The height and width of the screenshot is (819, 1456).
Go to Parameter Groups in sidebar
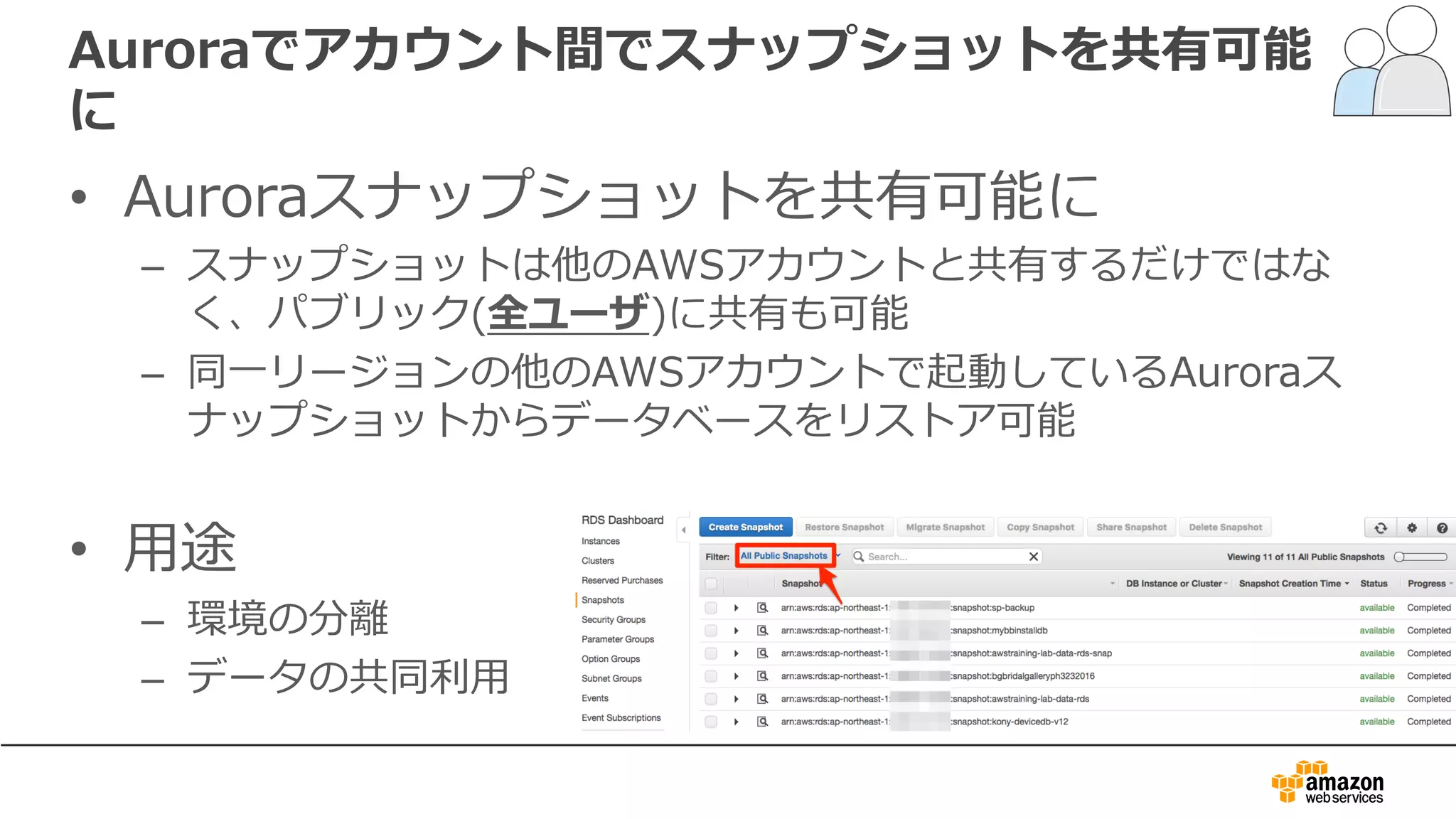(617, 639)
